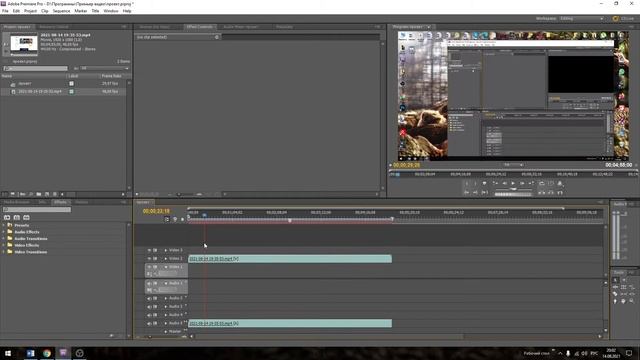Step forward one frame in Program monitor
The width and height of the screenshot is (640, 360).
pyautogui.click(x=522, y=183)
